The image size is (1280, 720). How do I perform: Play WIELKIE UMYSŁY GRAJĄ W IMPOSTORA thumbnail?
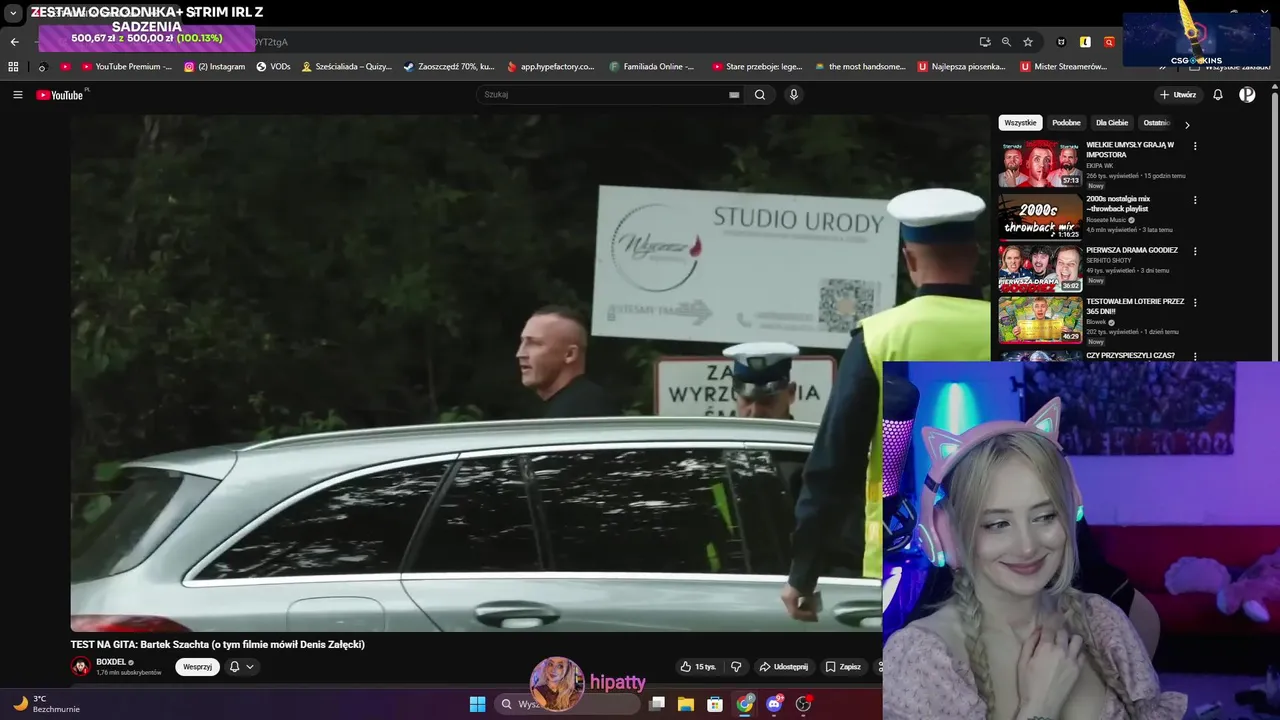point(1040,164)
